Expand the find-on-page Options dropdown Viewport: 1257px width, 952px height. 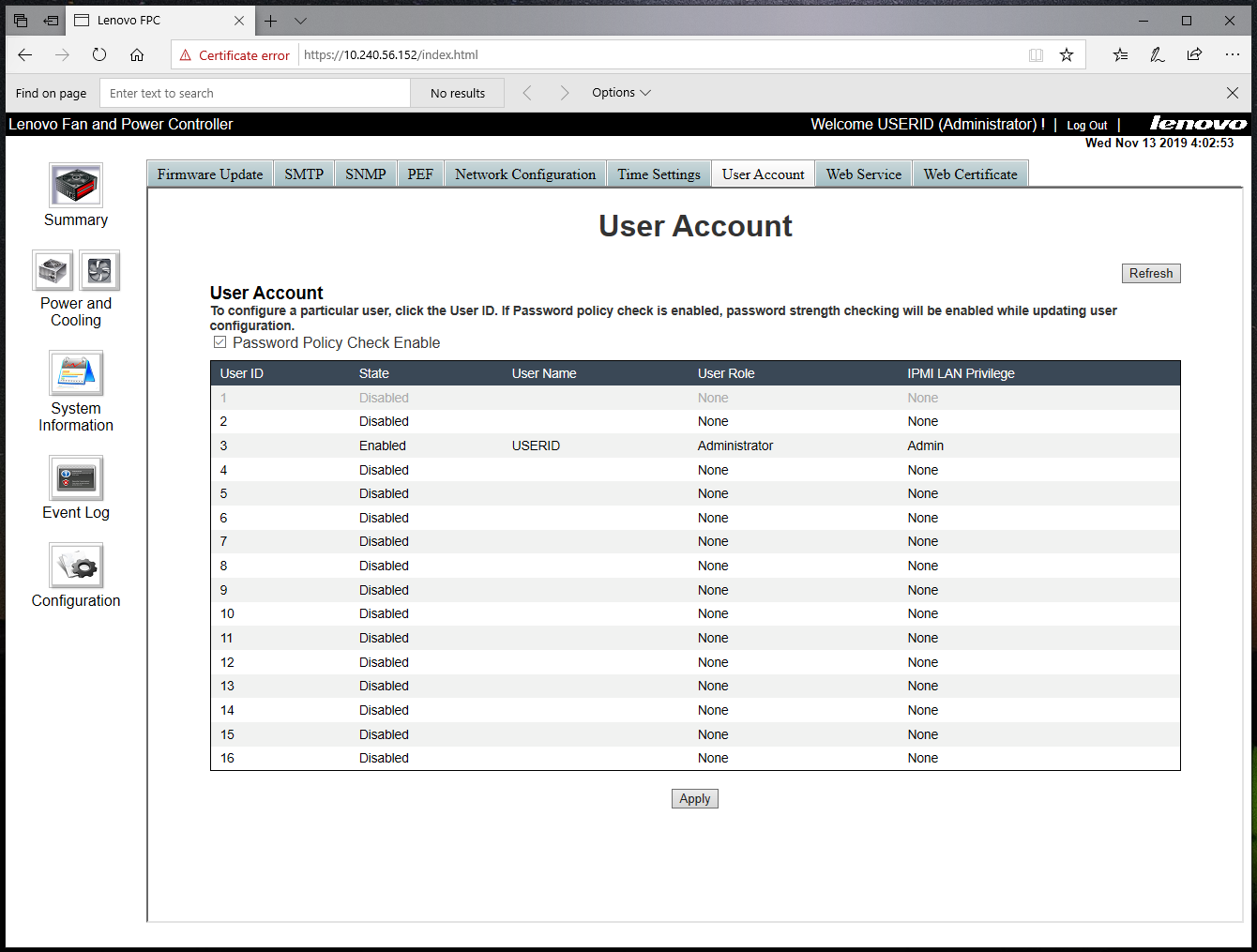click(621, 93)
